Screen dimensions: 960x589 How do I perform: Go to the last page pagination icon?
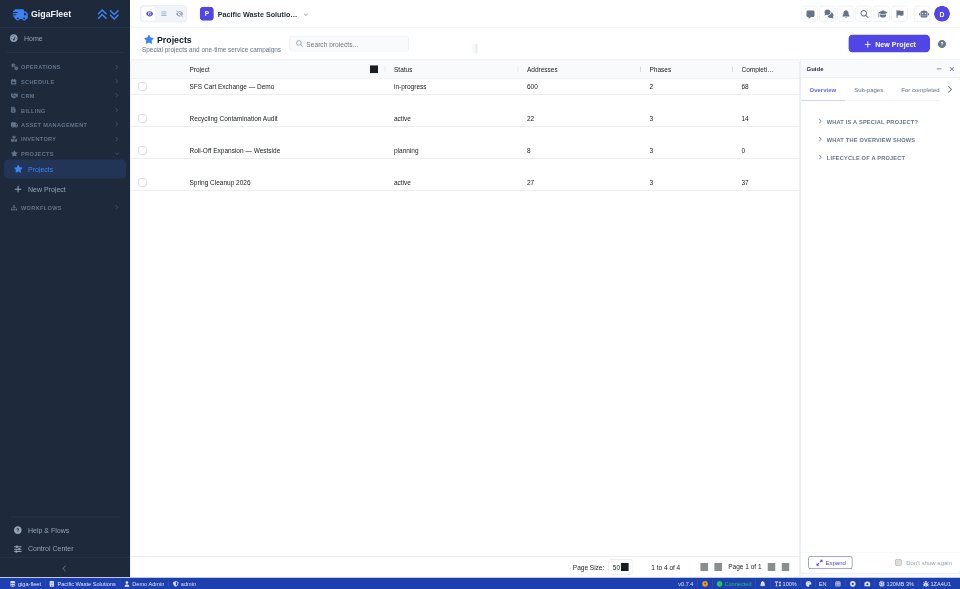point(786,567)
